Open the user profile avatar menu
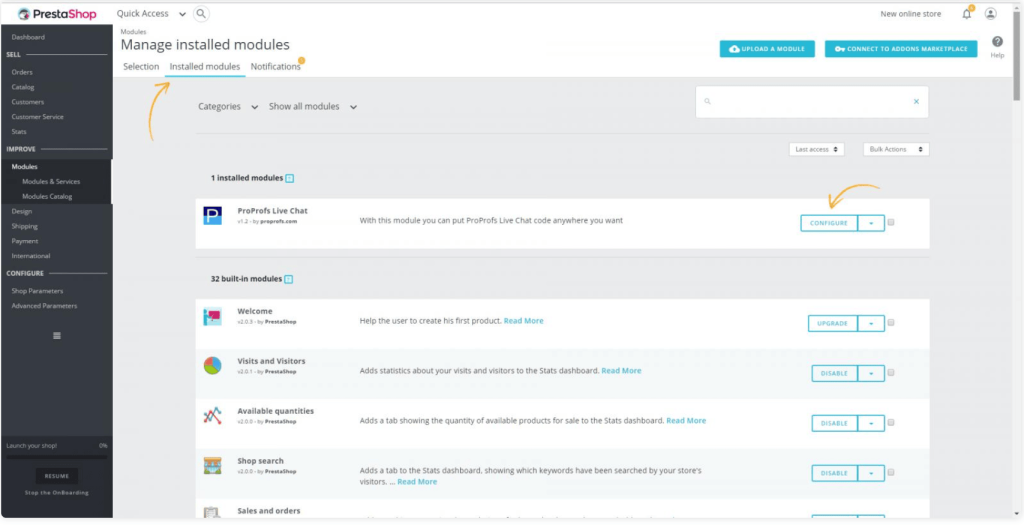Viewport: 1024px width, 525px height. pyautogui.click(x=991, y=14)
